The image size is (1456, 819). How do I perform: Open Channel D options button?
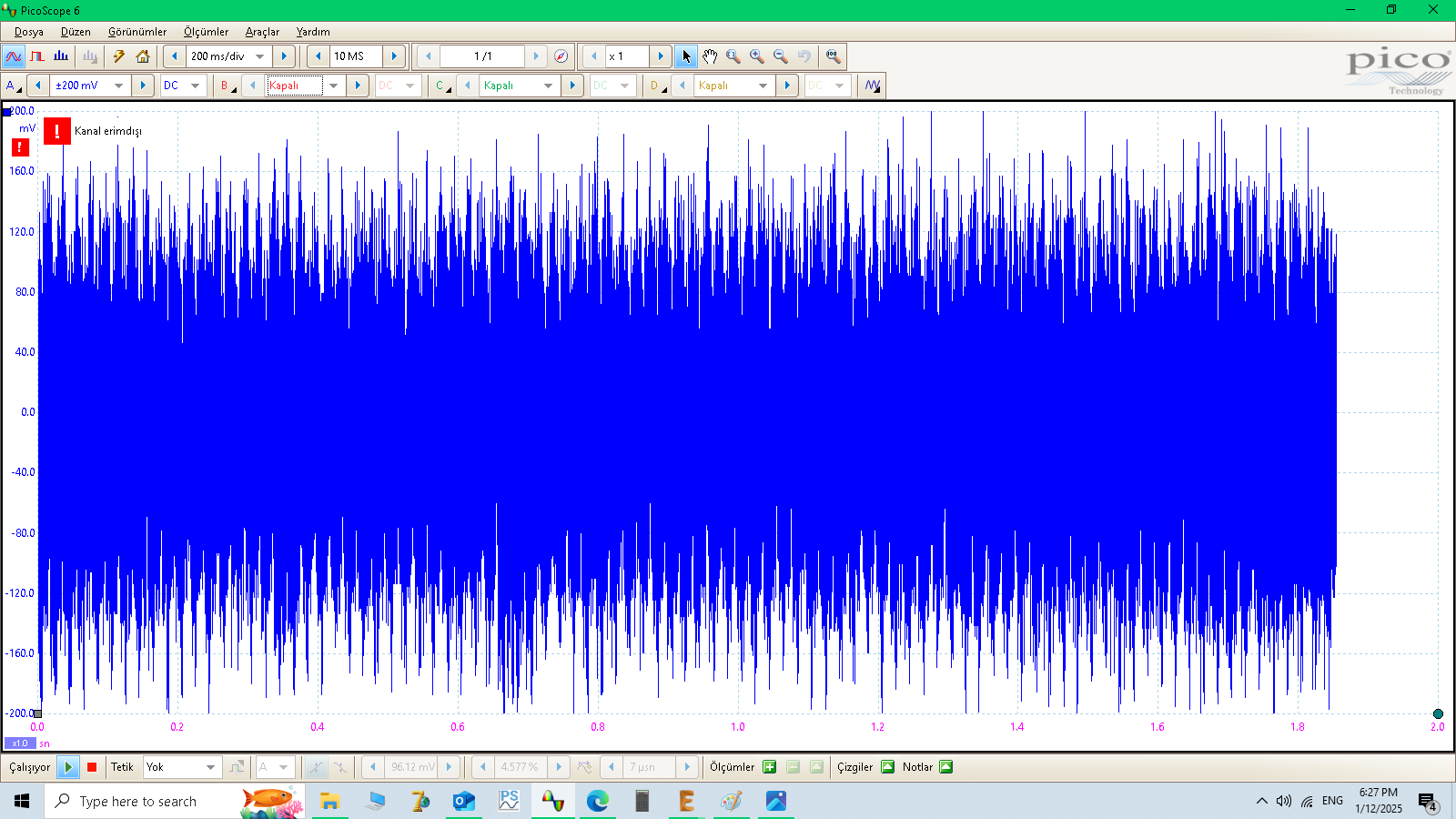(x=657, y=86)
